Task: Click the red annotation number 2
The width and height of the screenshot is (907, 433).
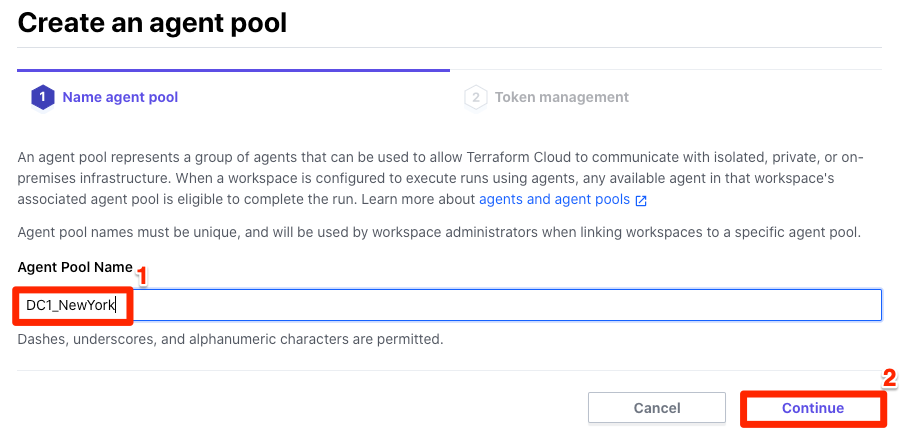Action: (x=889, y=379)
